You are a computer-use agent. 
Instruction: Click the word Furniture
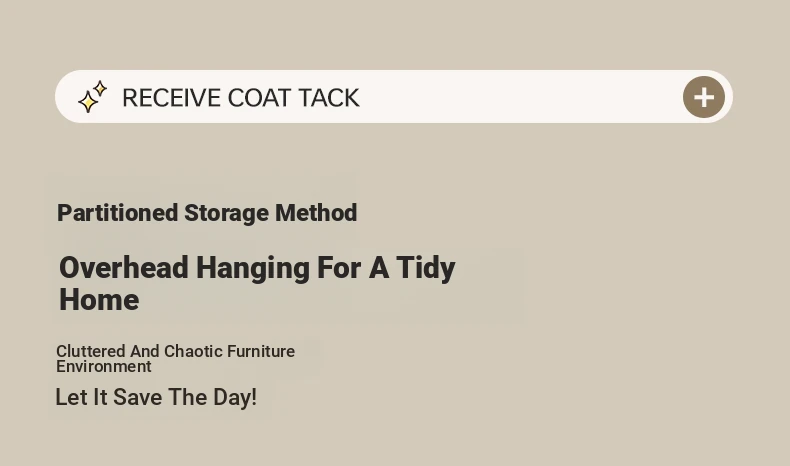pos(261,351)
